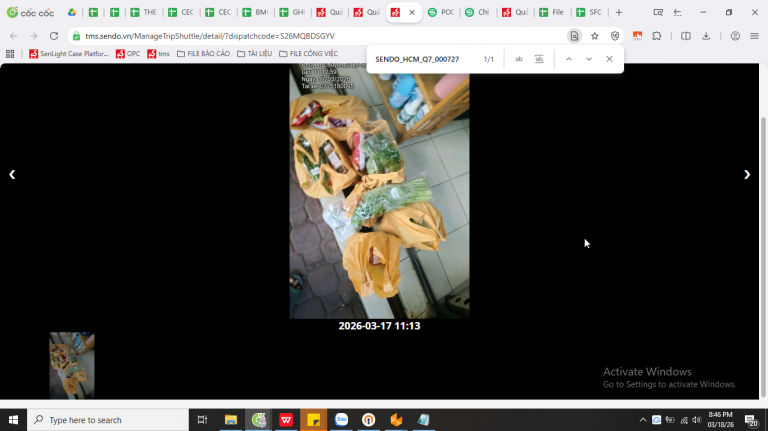Open the downloads icon
The width and height of the screenshot is (768, 431).
706,36
